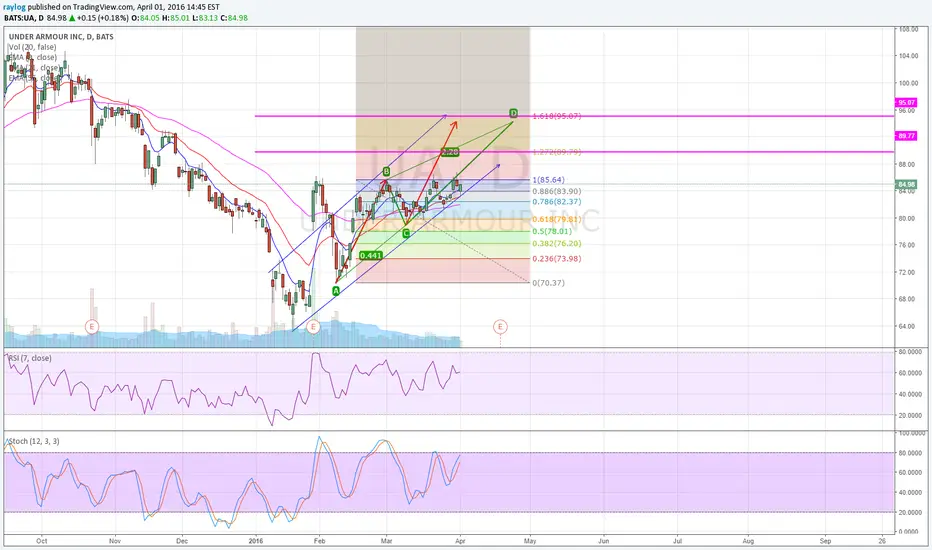932x550 pixels.
Task: Click the H:85.01 high value
Action: [175, 18]
